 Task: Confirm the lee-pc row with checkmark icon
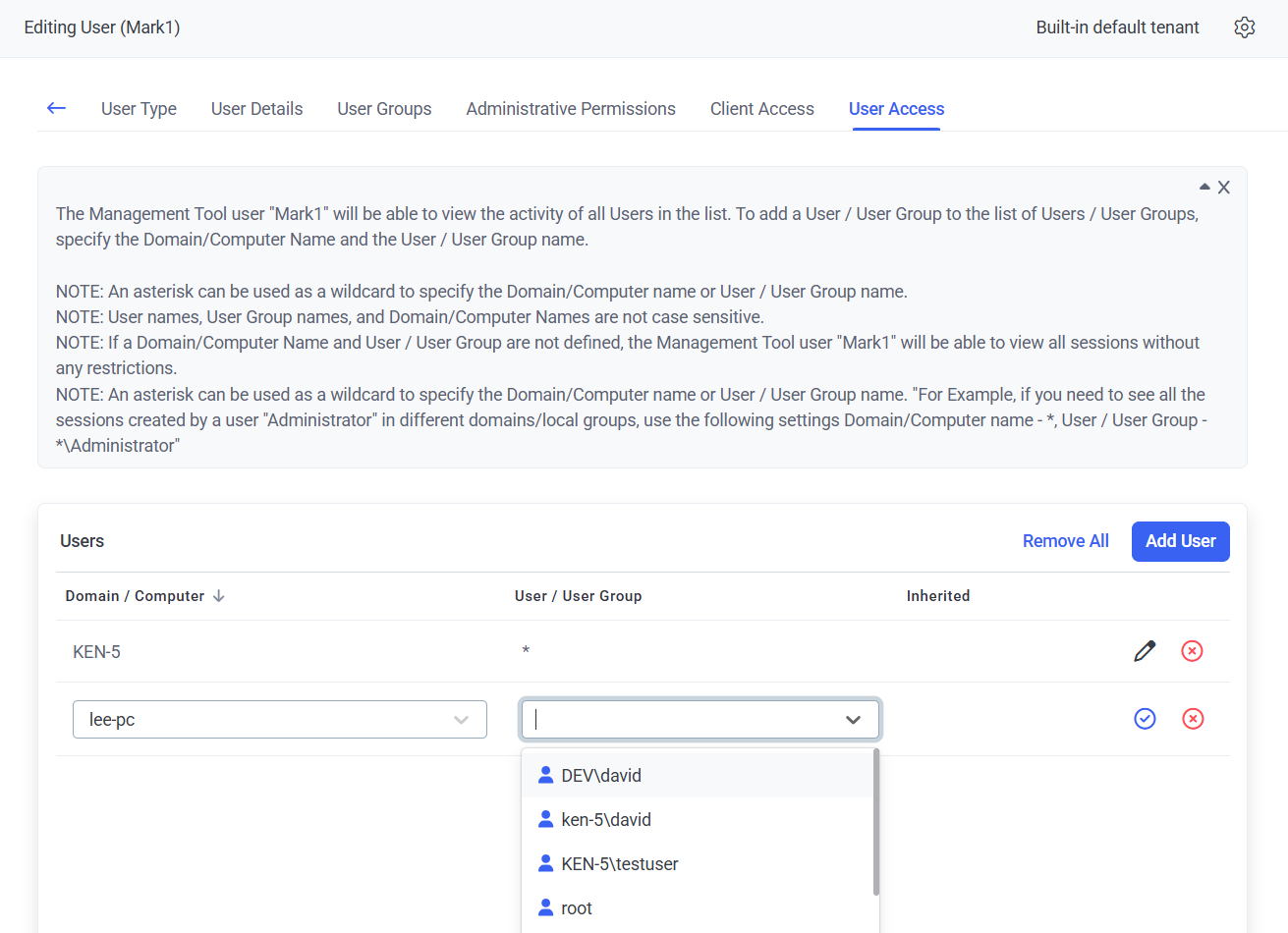click(x=1145, y=719)
